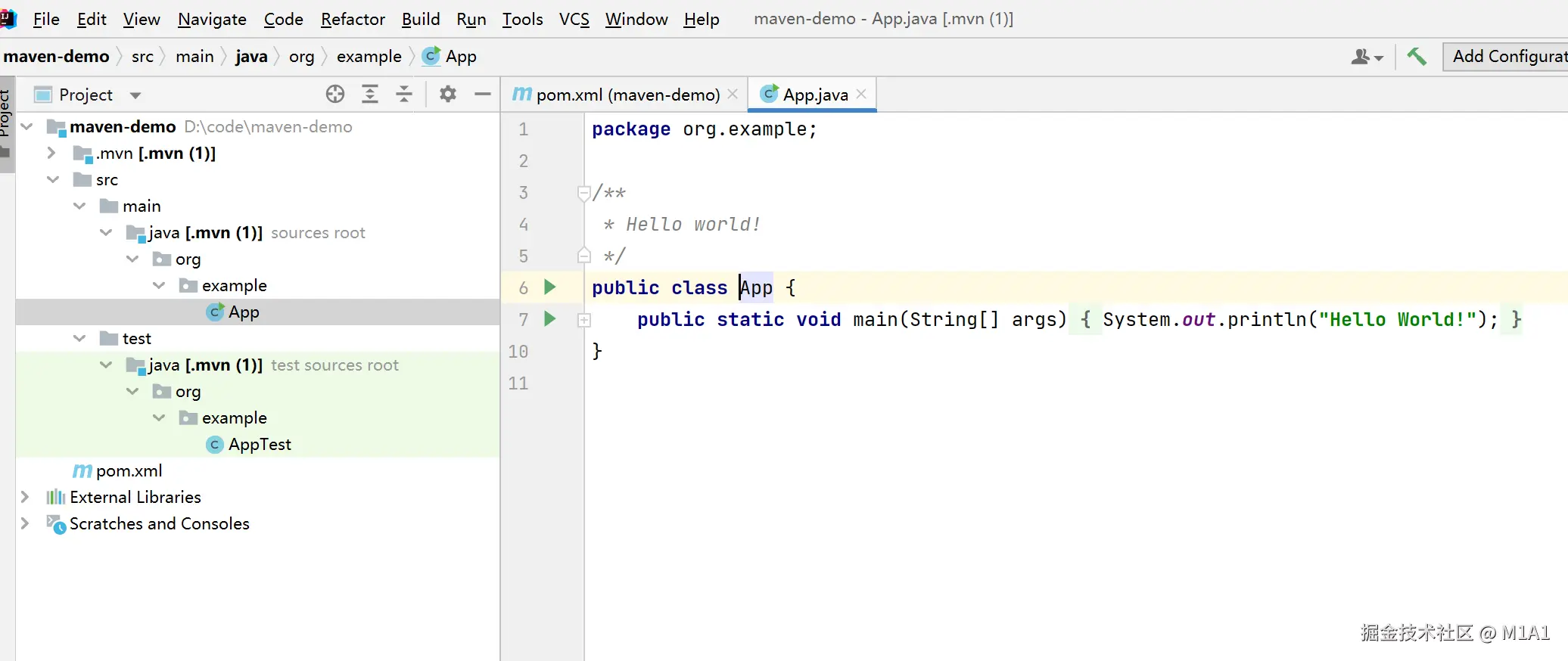Click the example breadcrumb segment
The height and width of the screenshot is (661, 1568).
(x=369, y=56)
